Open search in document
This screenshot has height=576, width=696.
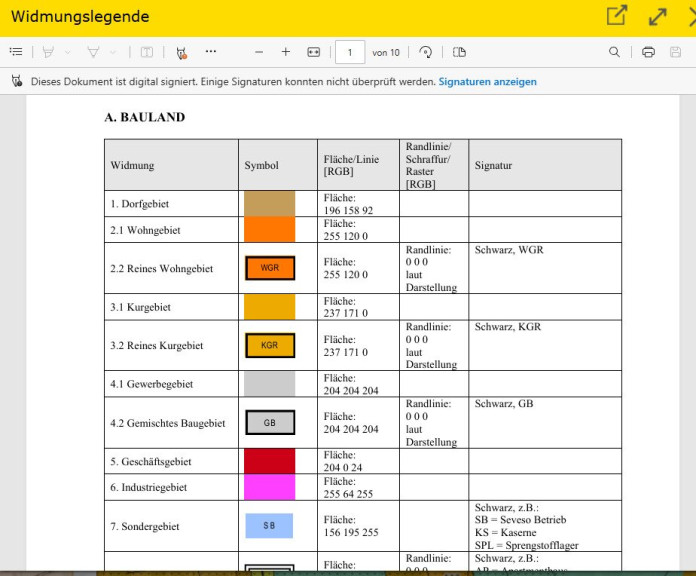[x=614, y=52]
